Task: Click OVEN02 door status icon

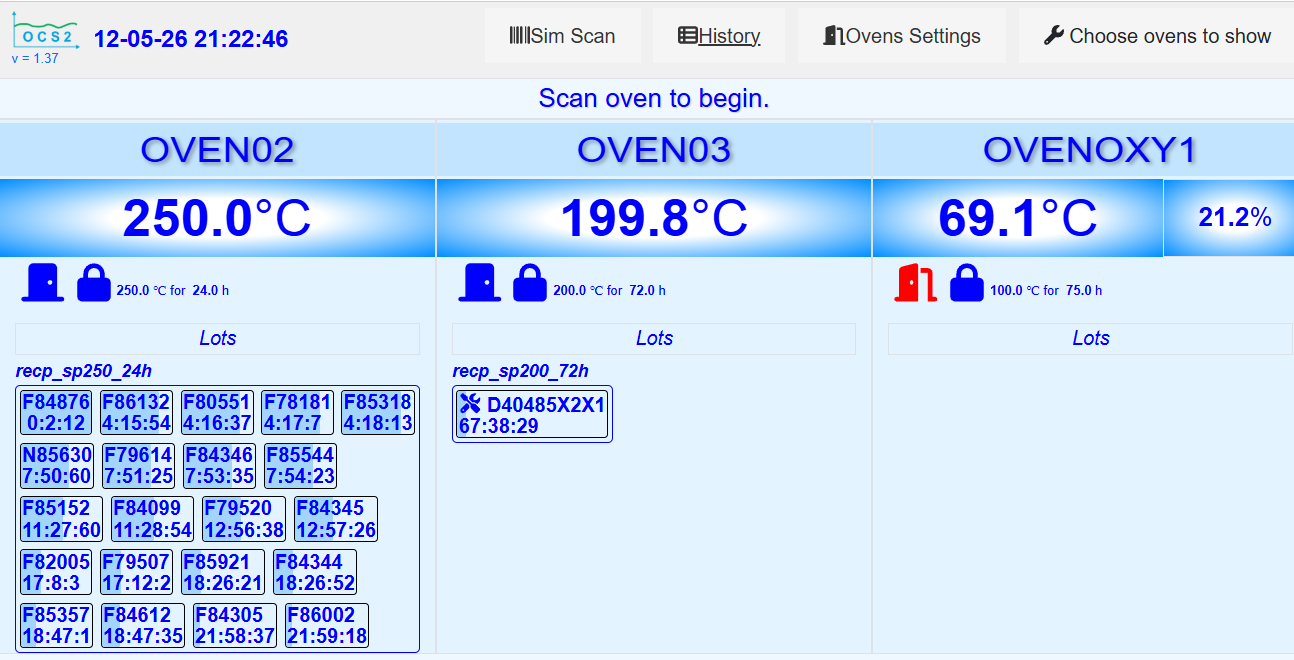Action: (x=43, y=283)
